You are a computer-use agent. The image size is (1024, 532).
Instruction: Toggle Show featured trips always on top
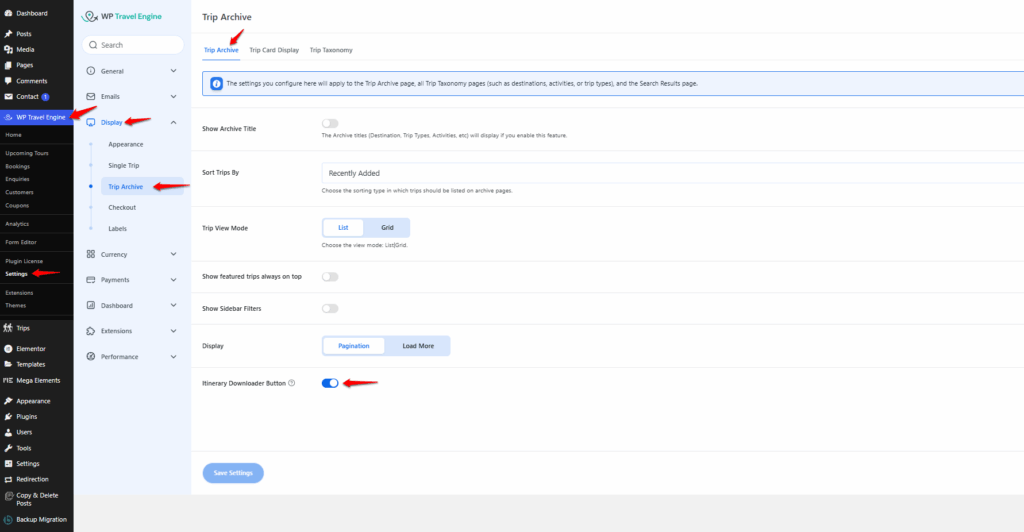330,276
